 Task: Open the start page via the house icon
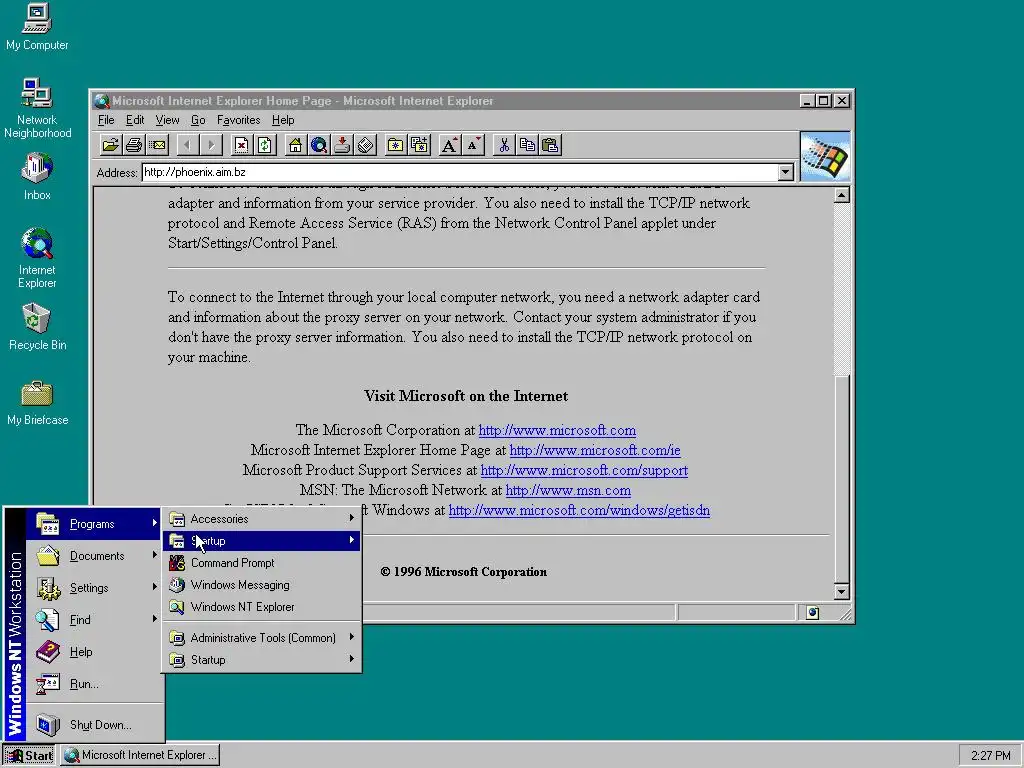pyautogui.click(x=295, y=145)
